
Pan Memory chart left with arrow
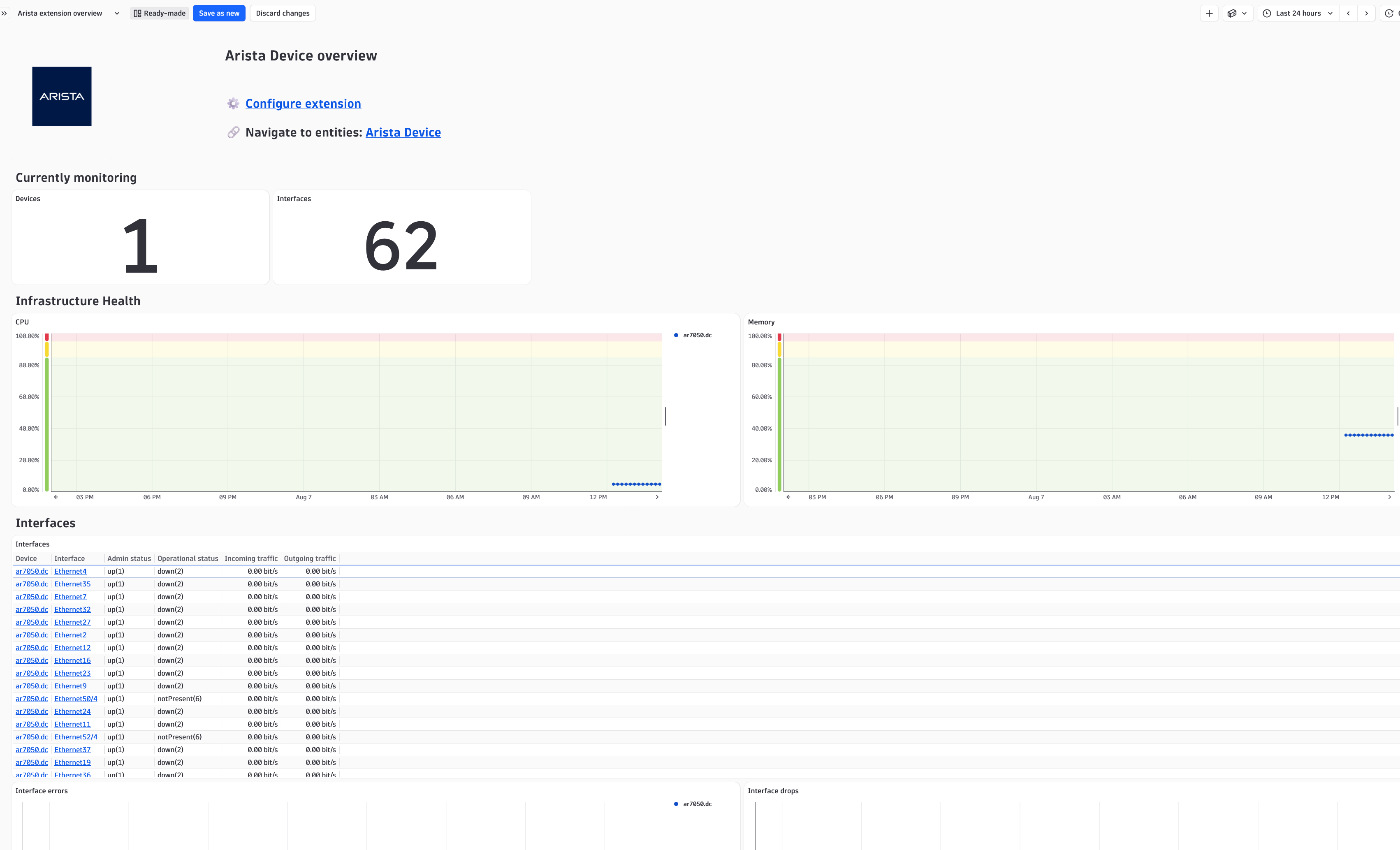788,497
